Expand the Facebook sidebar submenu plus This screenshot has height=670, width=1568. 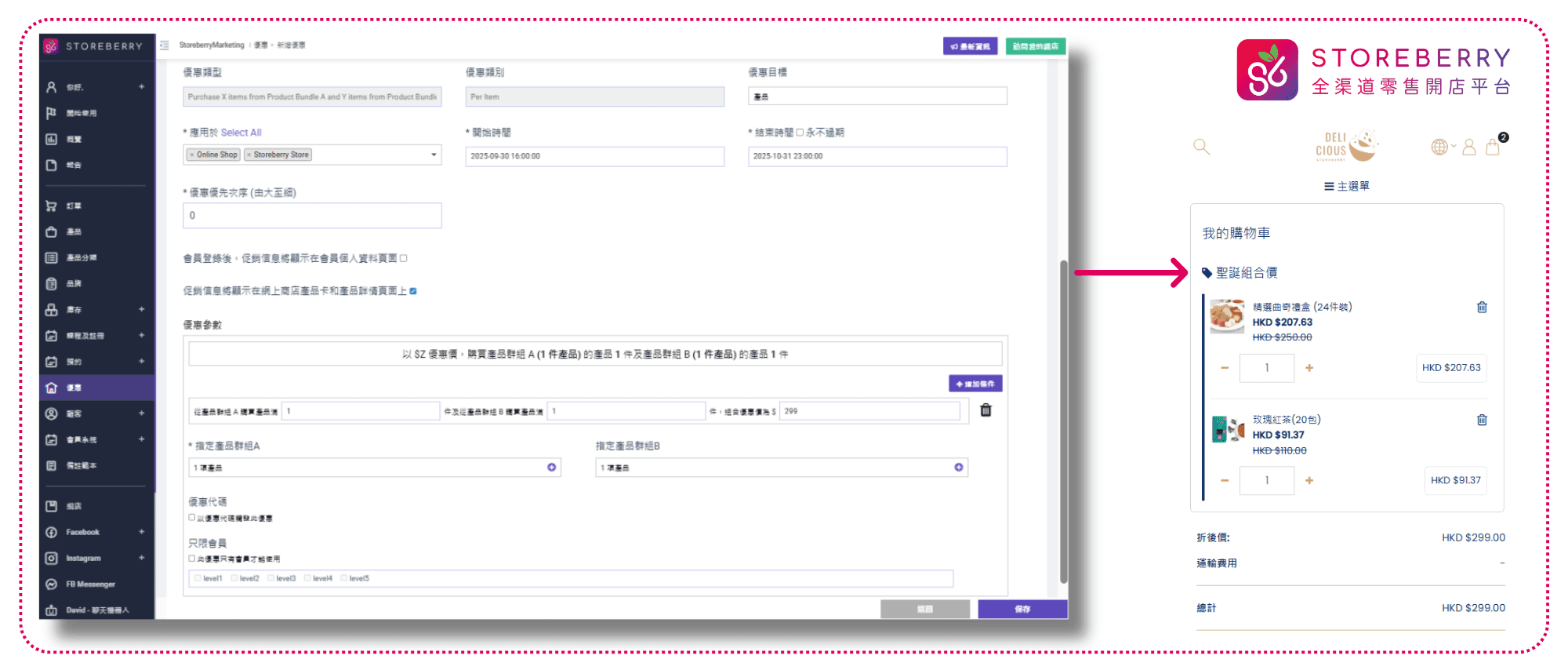(142, 532)
